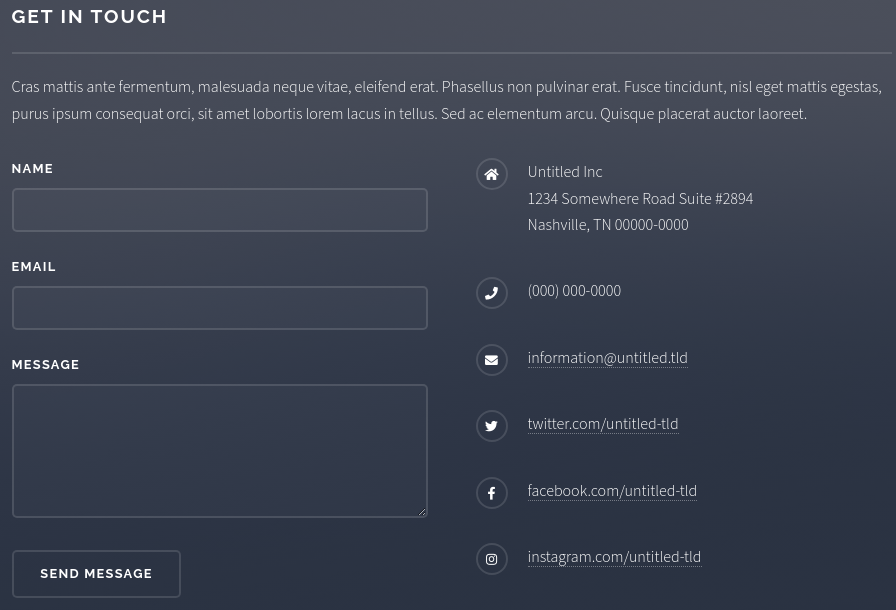Click the envelope email icon

pos(491,360)
